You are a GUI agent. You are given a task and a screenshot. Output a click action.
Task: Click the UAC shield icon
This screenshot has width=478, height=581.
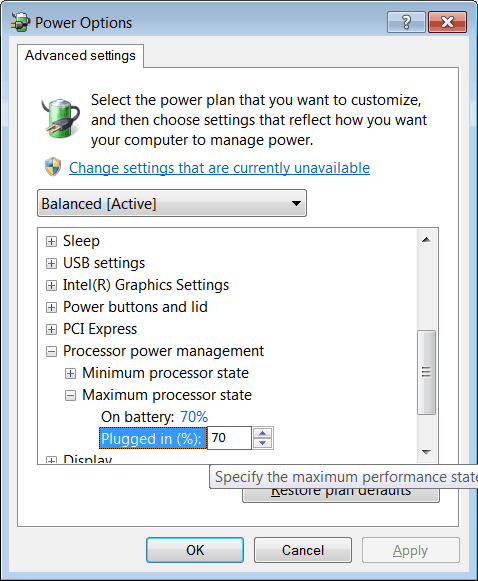coord(53,167)
